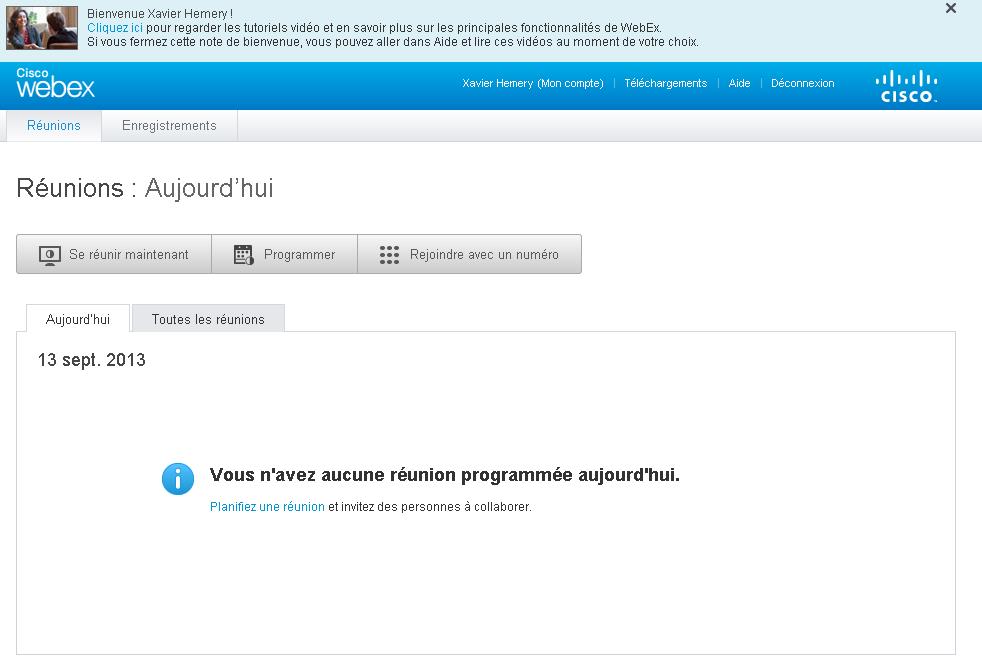This screenshot has height=664, width=982.
Task: Click the welcome banner thumbnail photo
Action: point(42,28)
